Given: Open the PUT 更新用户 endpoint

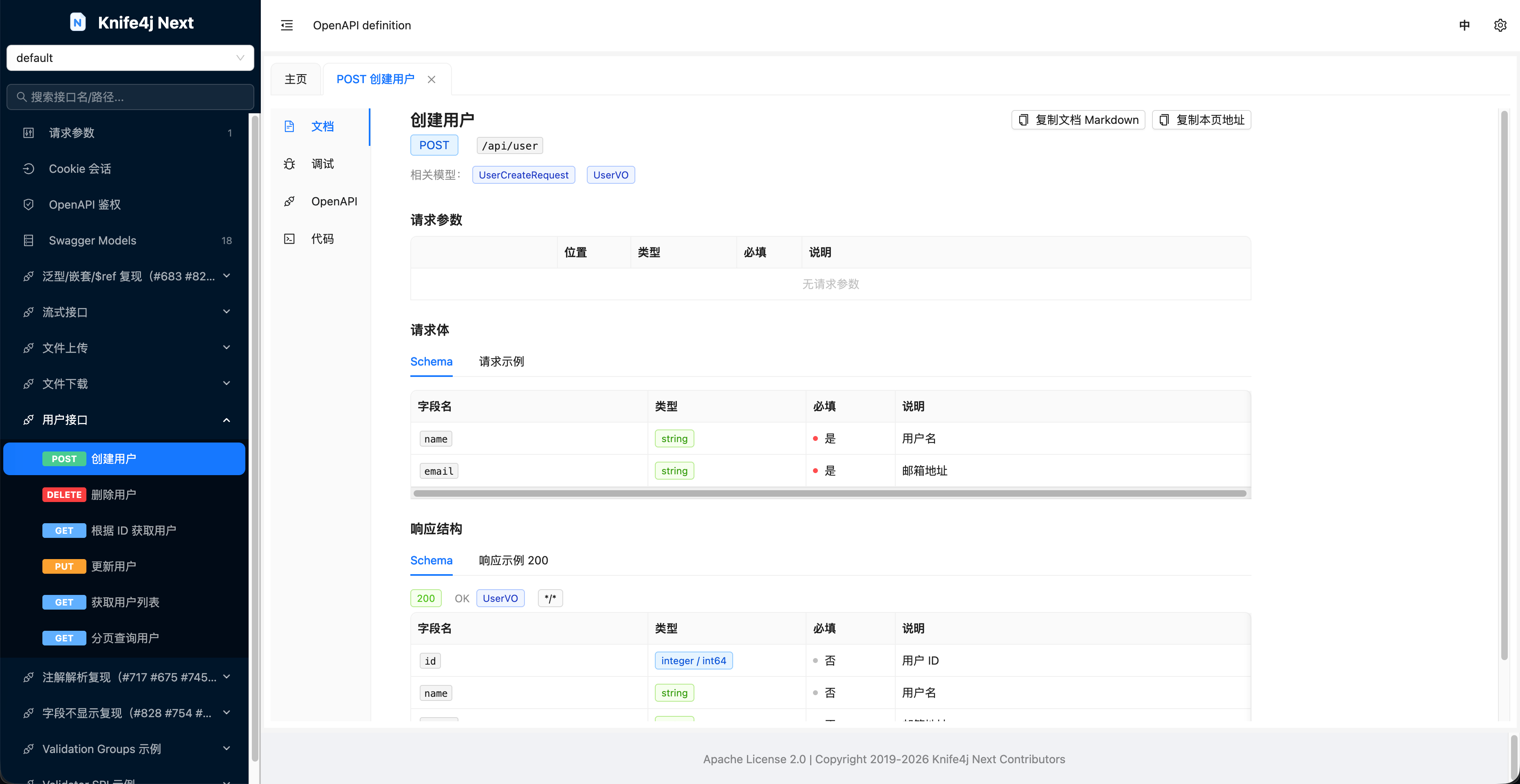Looking at the screenshot, I should pyautogui.click(x=125, y=566).
